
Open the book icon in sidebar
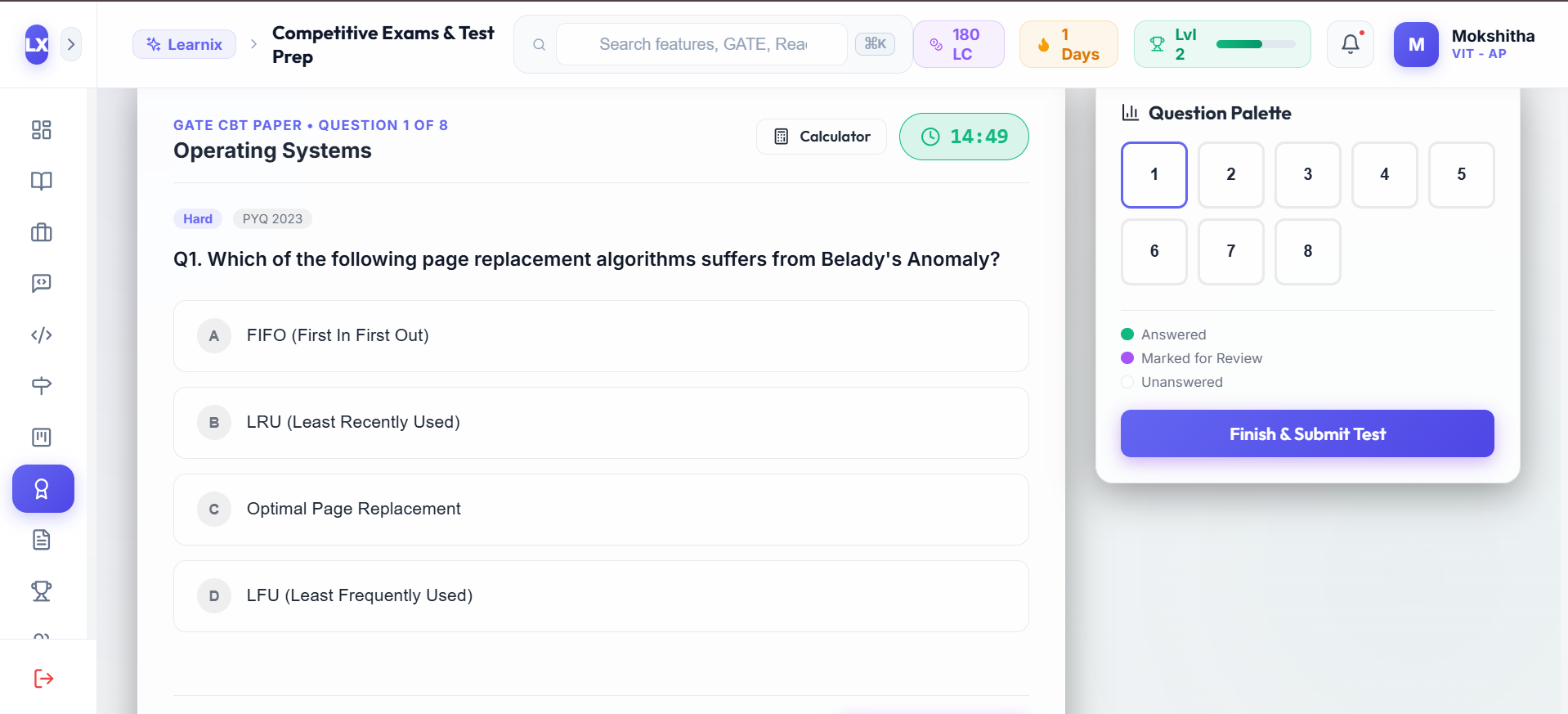pos(42,181)
